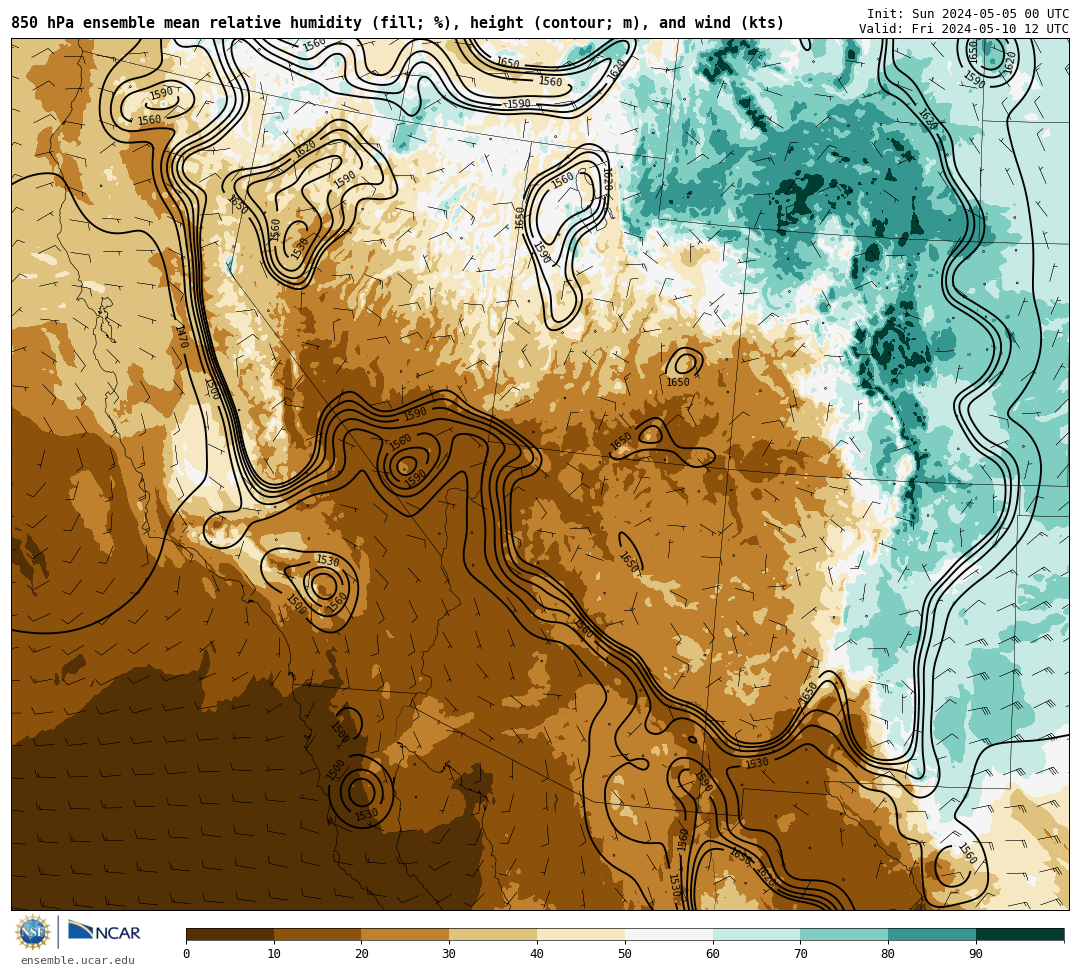Click the colorbar tick label 50
Screen dimensions: 1080x973
(625, 954)
